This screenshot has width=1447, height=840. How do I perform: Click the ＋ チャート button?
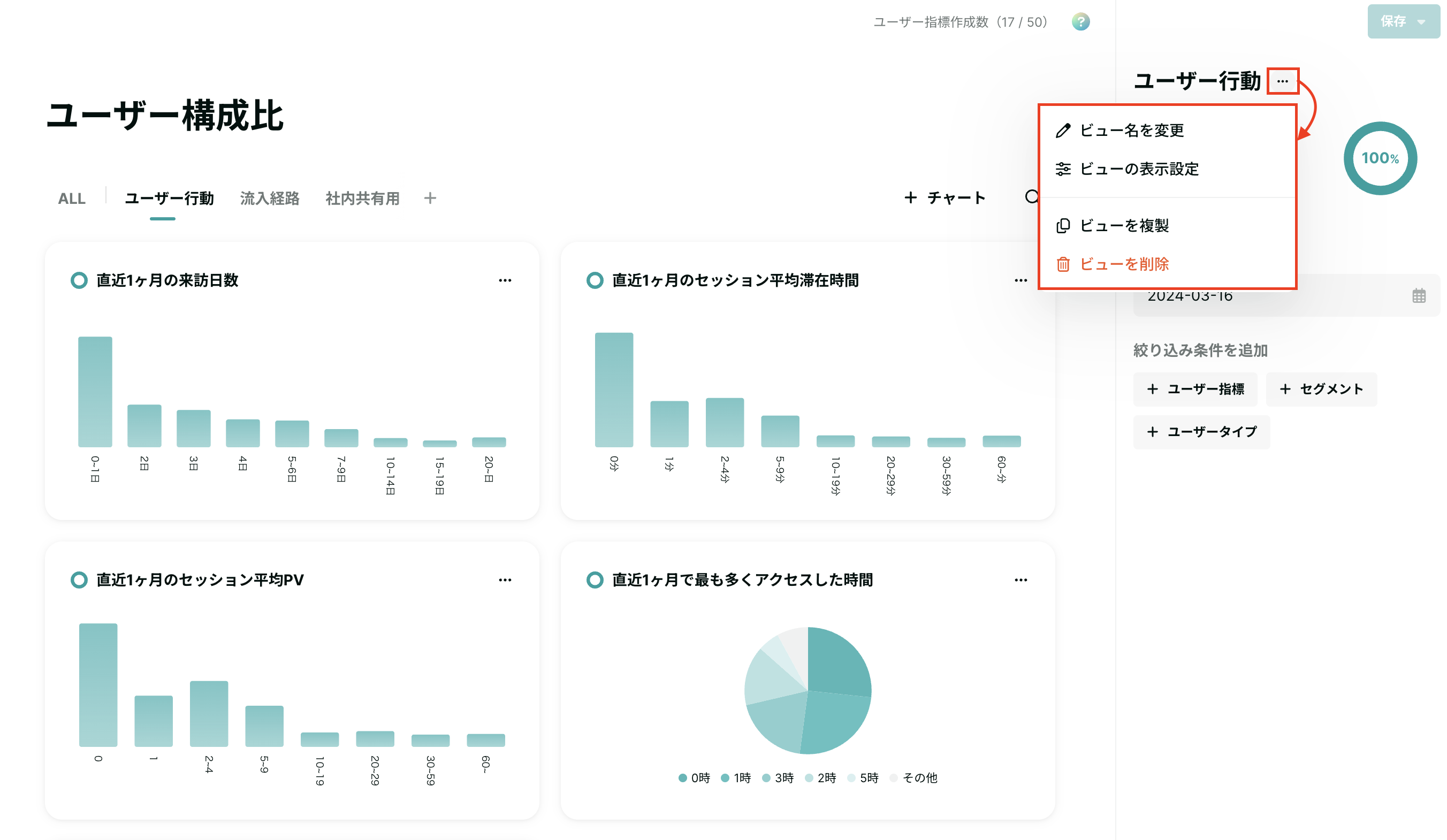(945, 197)
